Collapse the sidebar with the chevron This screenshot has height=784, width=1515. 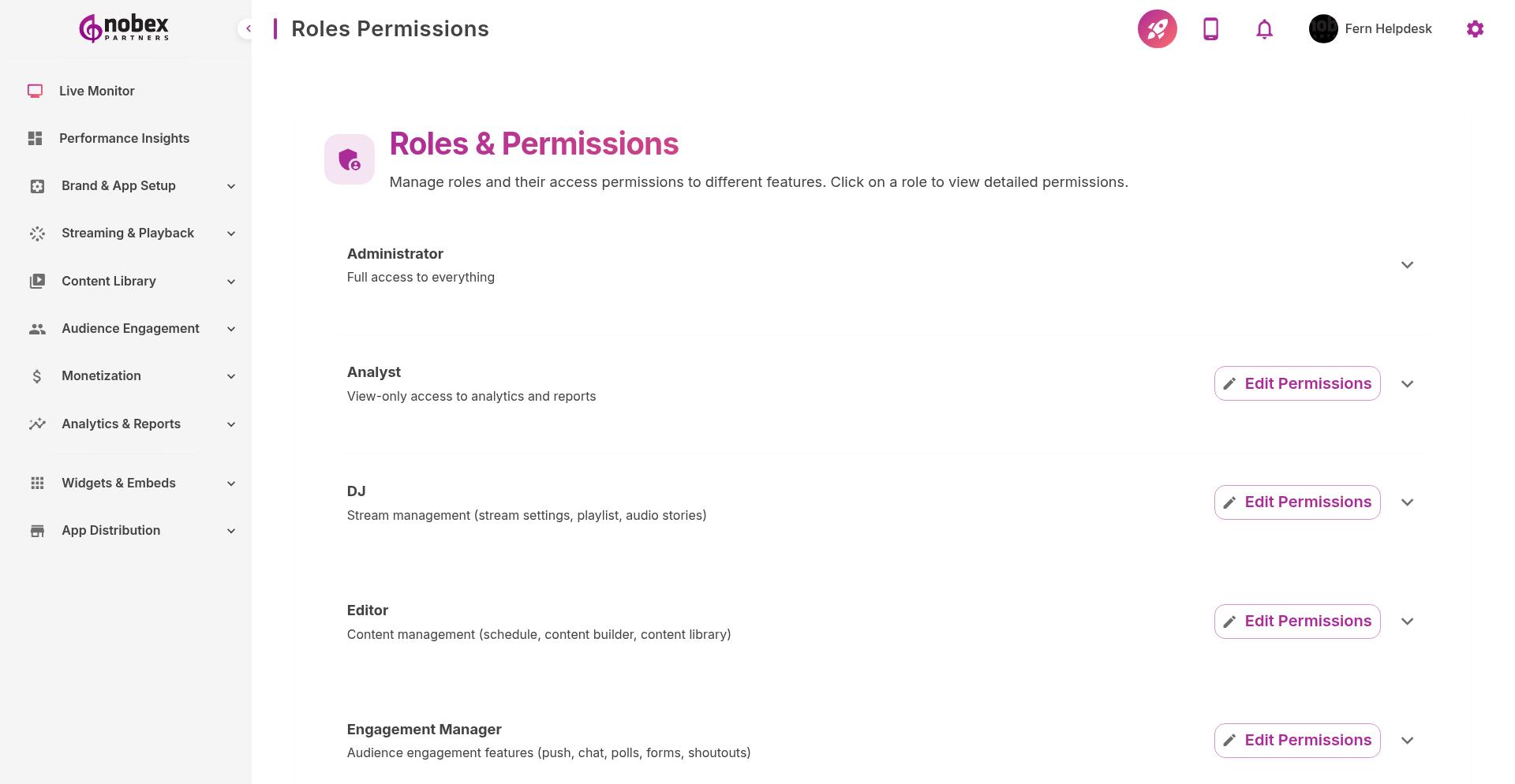(x=249, y=28)
